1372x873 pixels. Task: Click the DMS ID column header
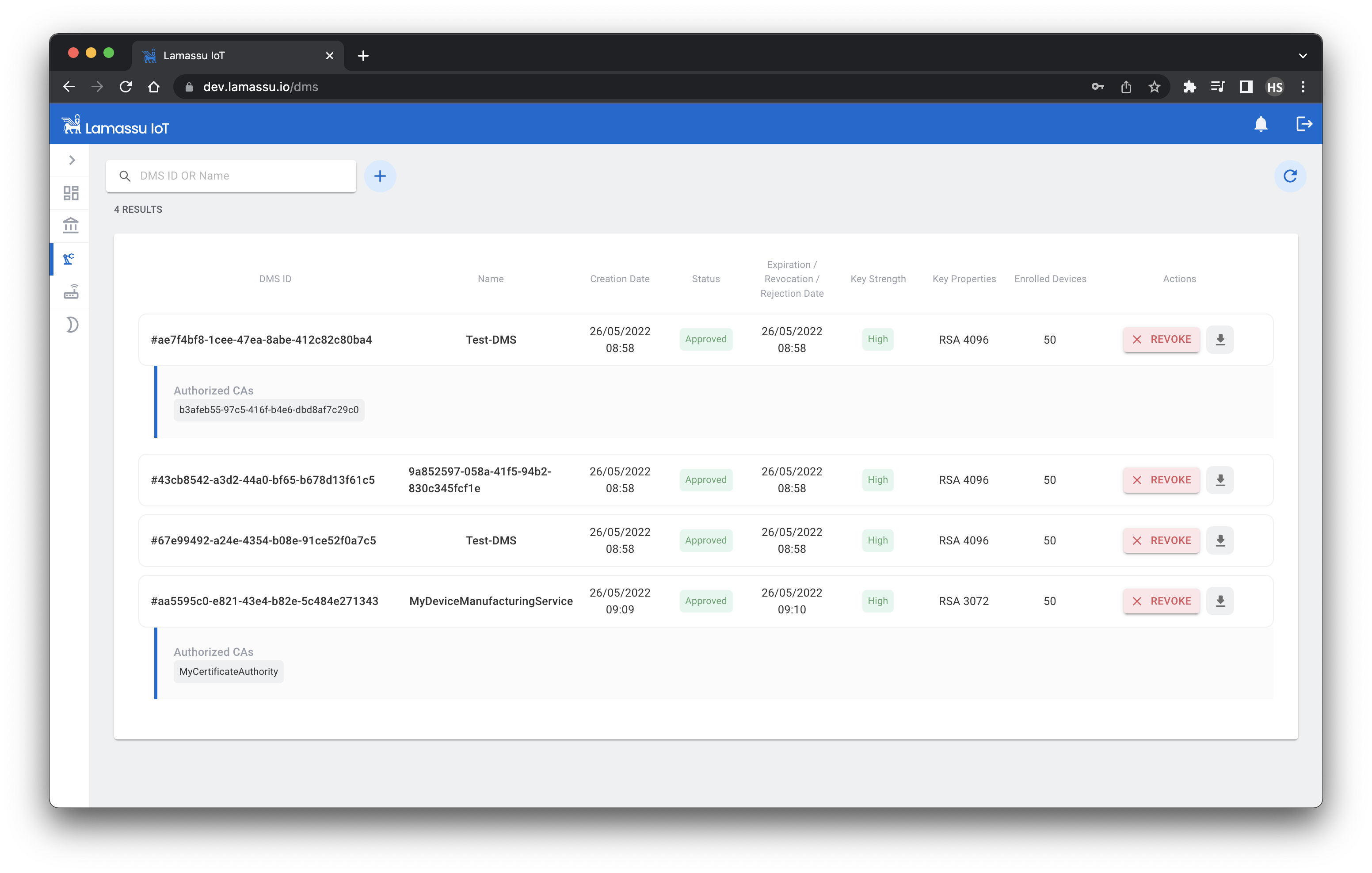click(275, 279)
